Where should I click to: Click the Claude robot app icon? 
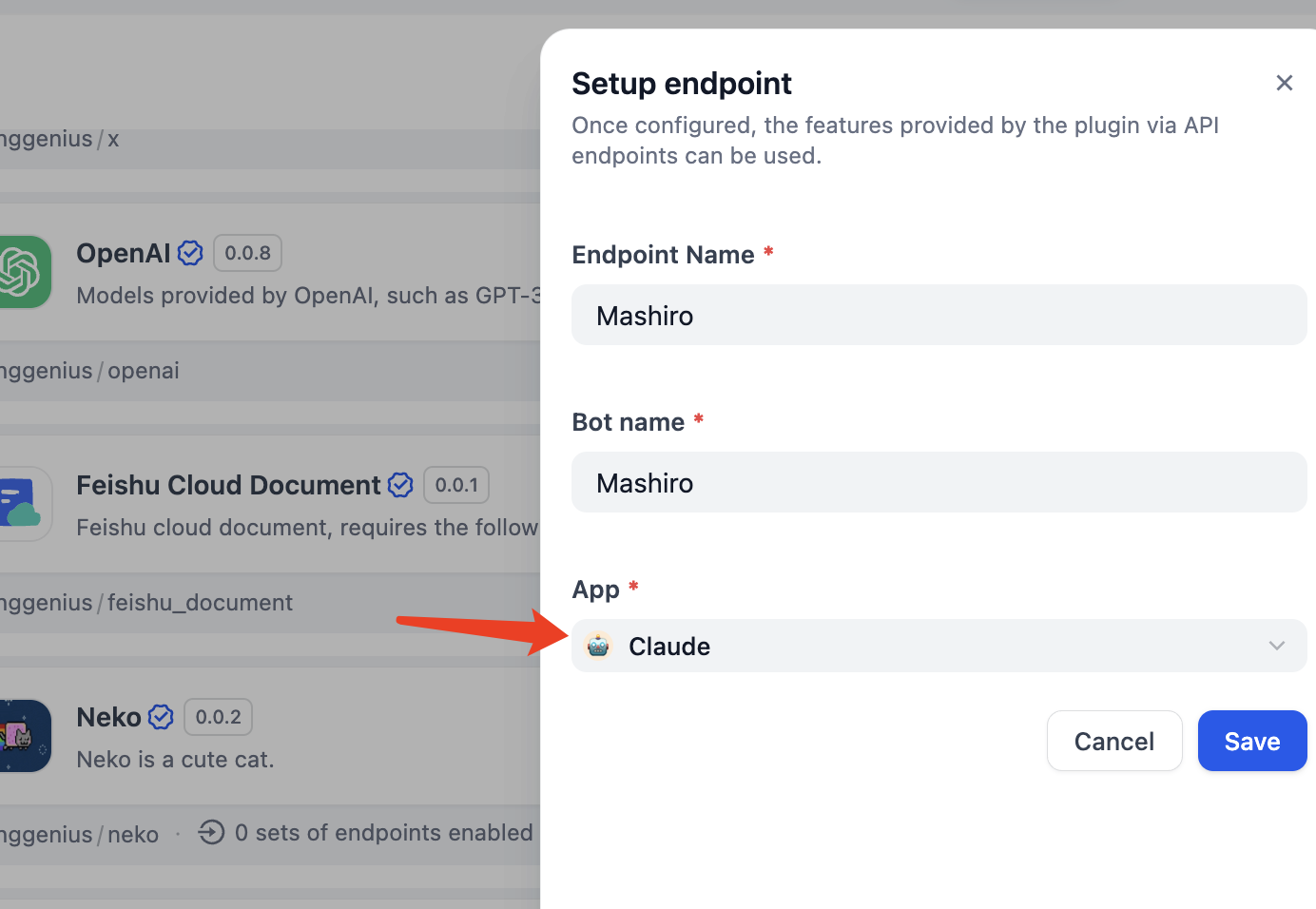pos(598,646)
